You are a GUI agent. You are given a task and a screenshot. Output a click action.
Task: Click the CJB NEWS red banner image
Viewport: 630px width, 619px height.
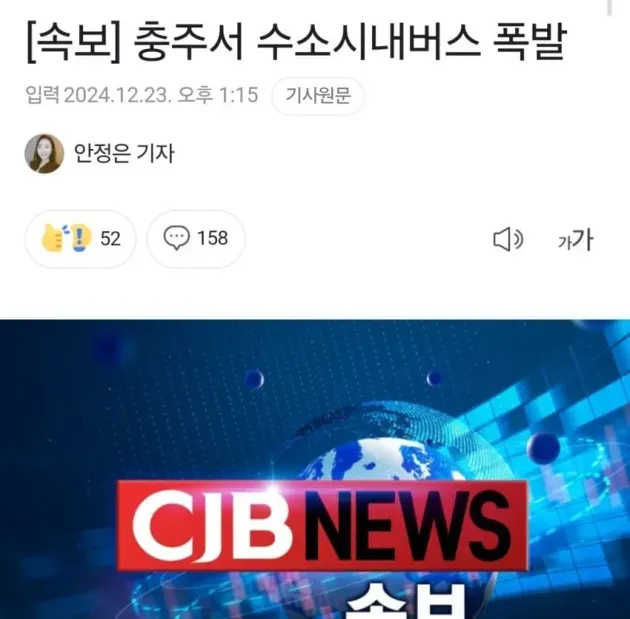click(x=322, y=525)
